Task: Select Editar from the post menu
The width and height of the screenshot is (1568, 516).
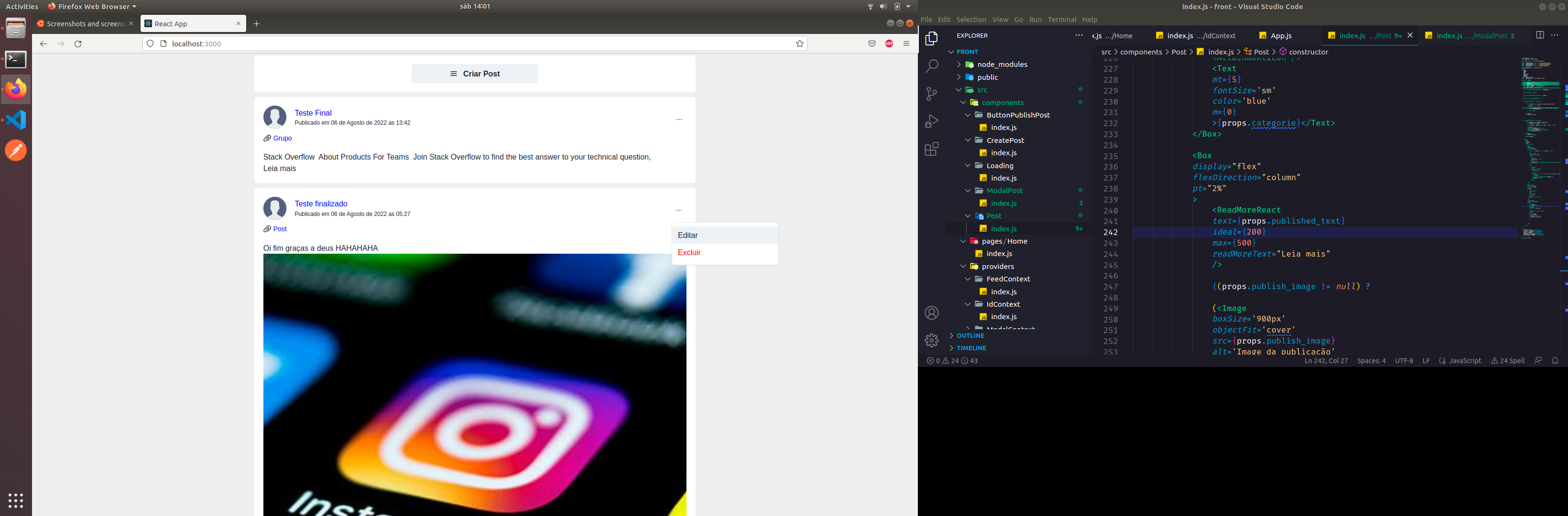Action: [688, 236]
